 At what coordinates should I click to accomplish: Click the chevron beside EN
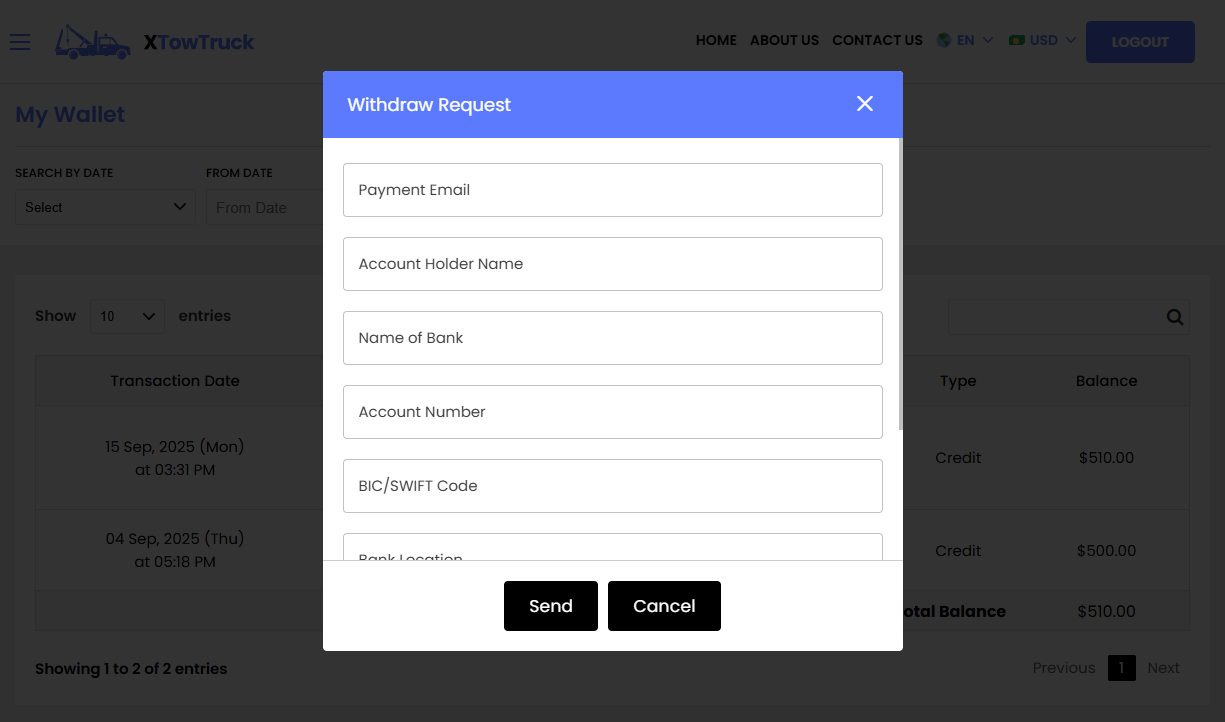[x=989, y=41]
